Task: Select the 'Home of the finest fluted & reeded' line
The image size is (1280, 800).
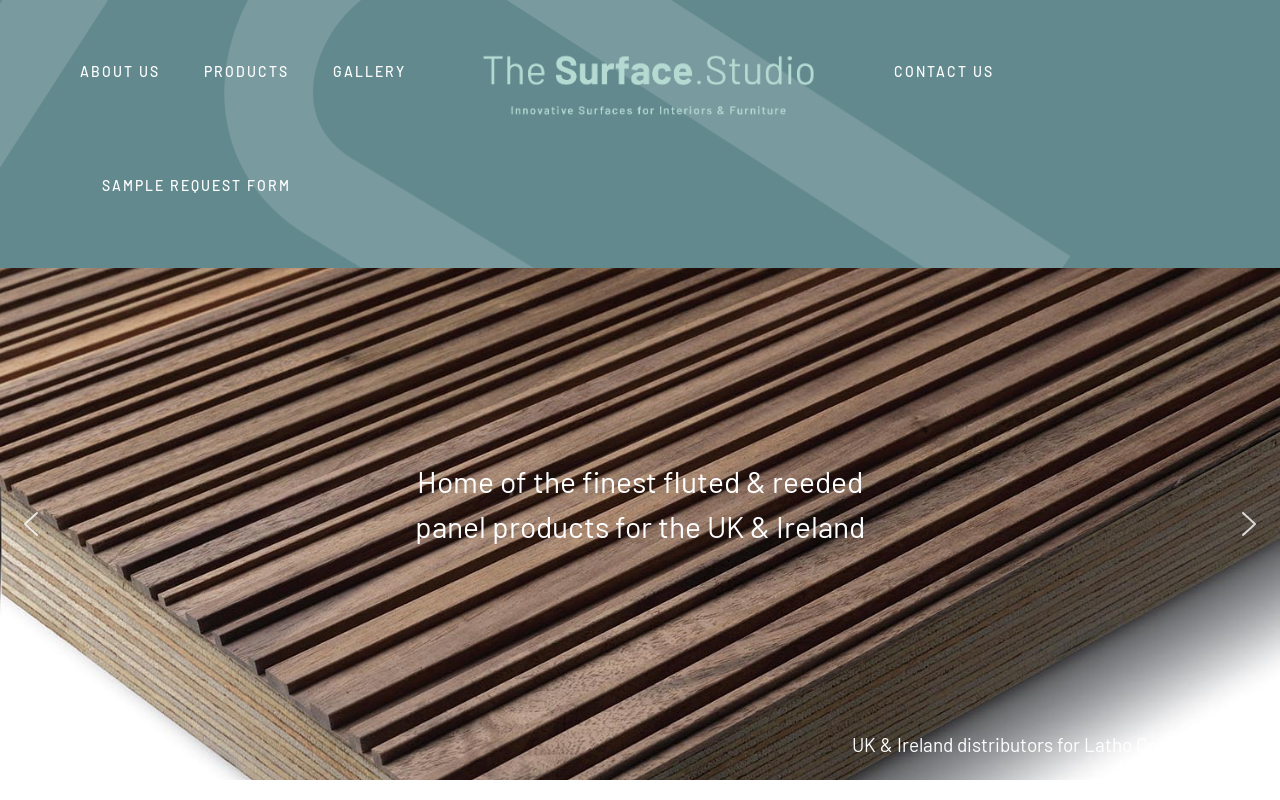Action: (640, 483)
